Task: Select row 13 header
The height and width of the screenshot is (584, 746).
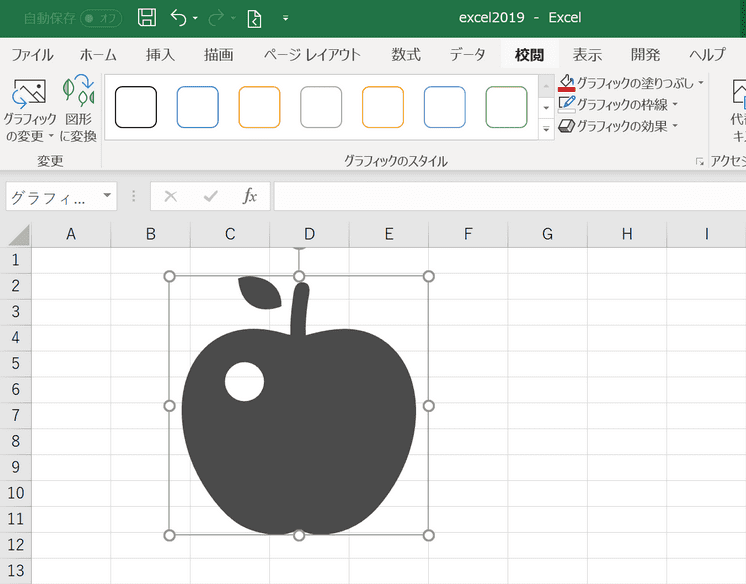Action: [x=16, y=570]
